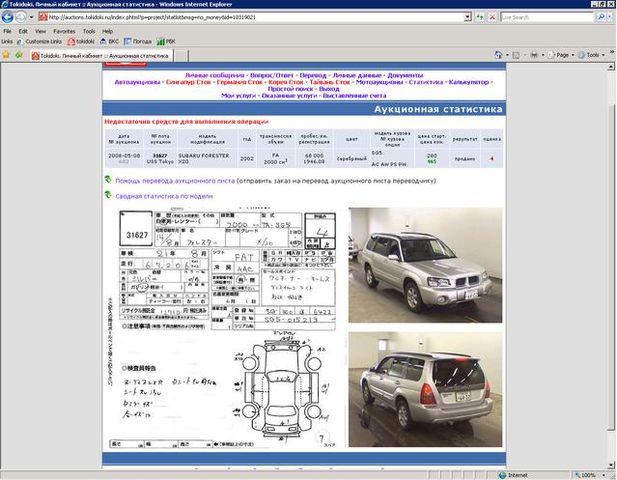This screenshot has width=617, height=480.
Task: Open Оказанные услуги link
Action: click(289, 96)
